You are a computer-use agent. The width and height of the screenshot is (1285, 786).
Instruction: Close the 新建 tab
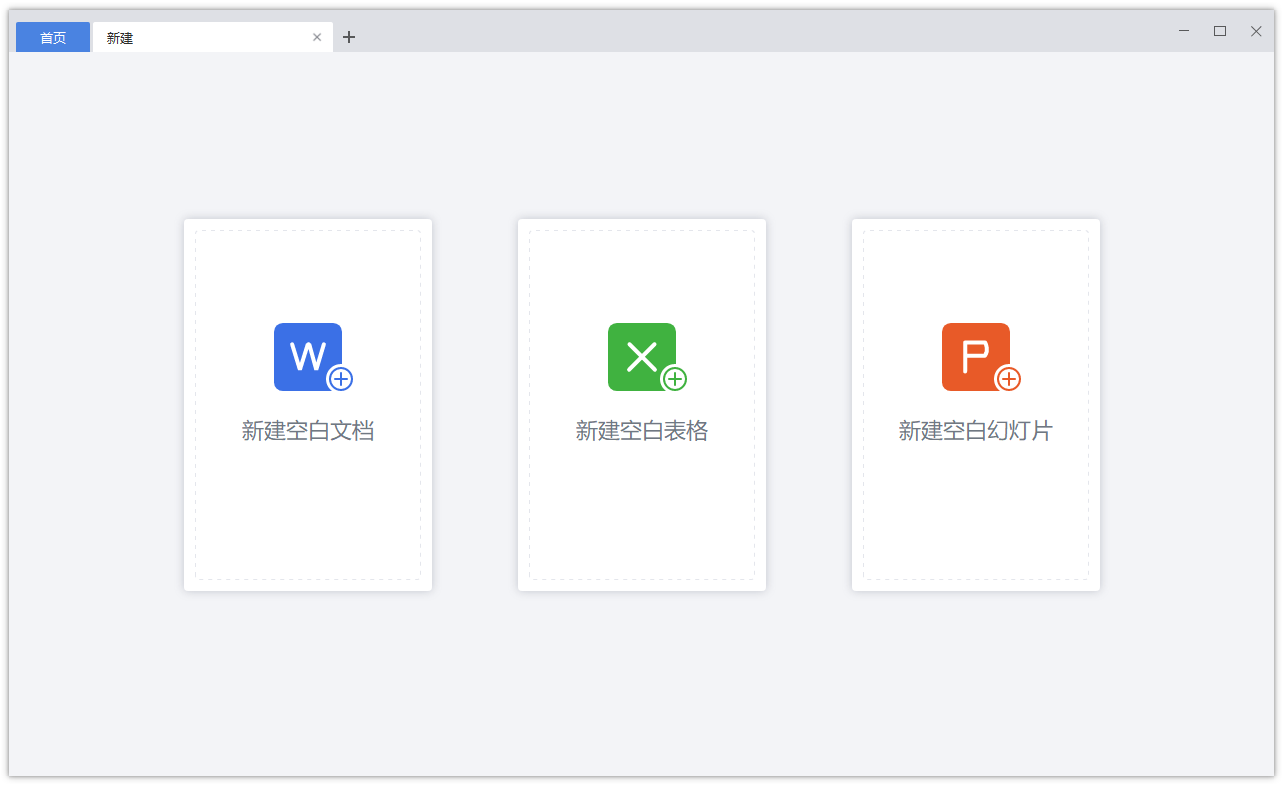coord(317,37)
